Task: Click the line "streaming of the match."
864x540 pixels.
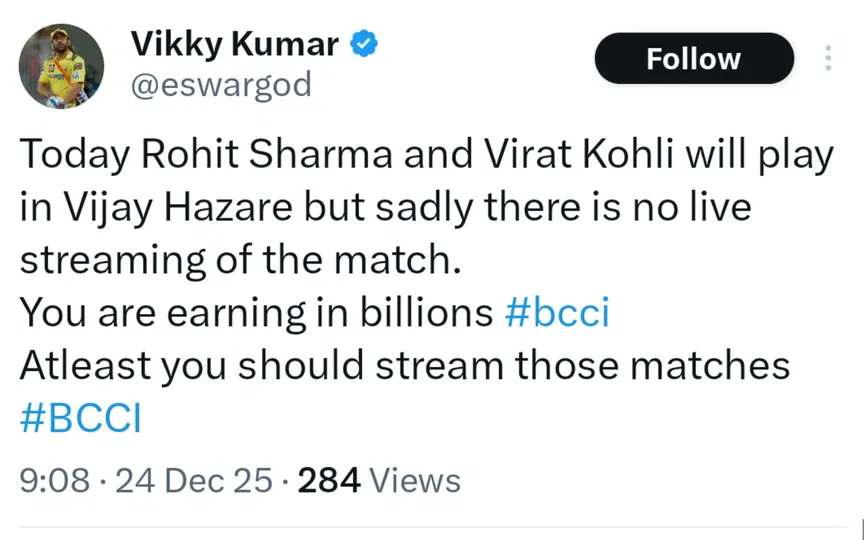Action: [243, 262]
